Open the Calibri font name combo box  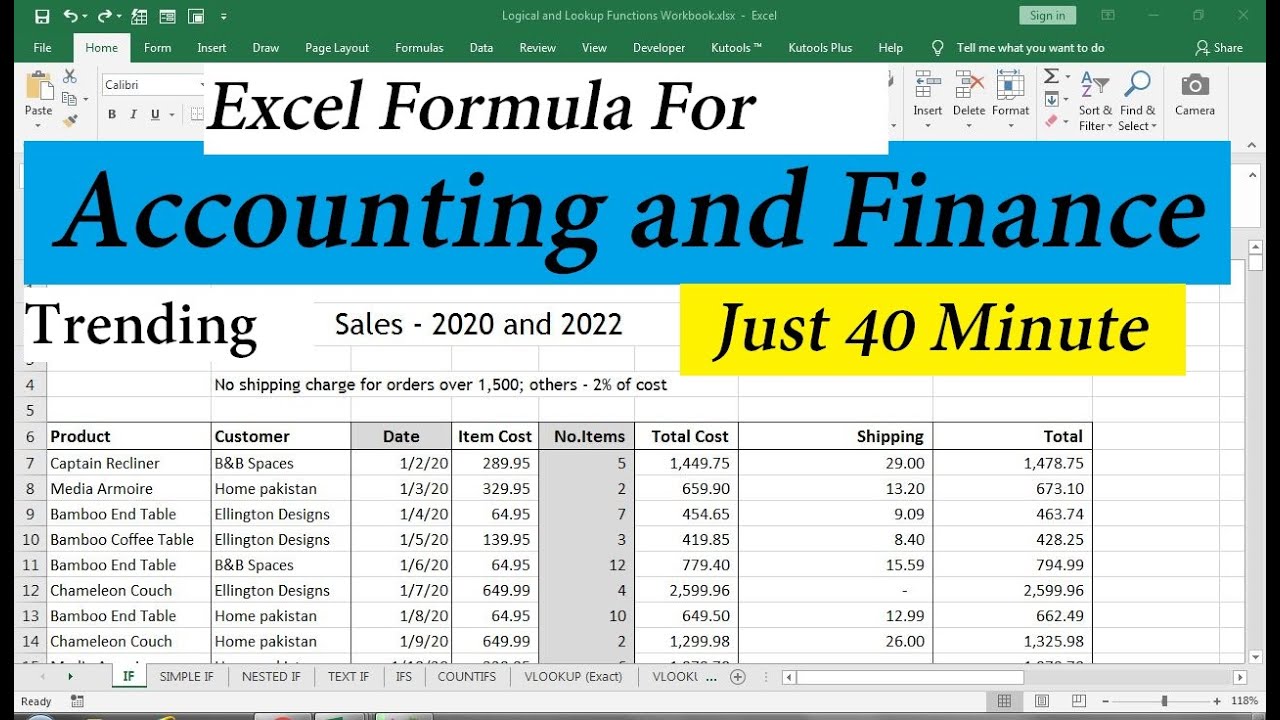(154, 86)
